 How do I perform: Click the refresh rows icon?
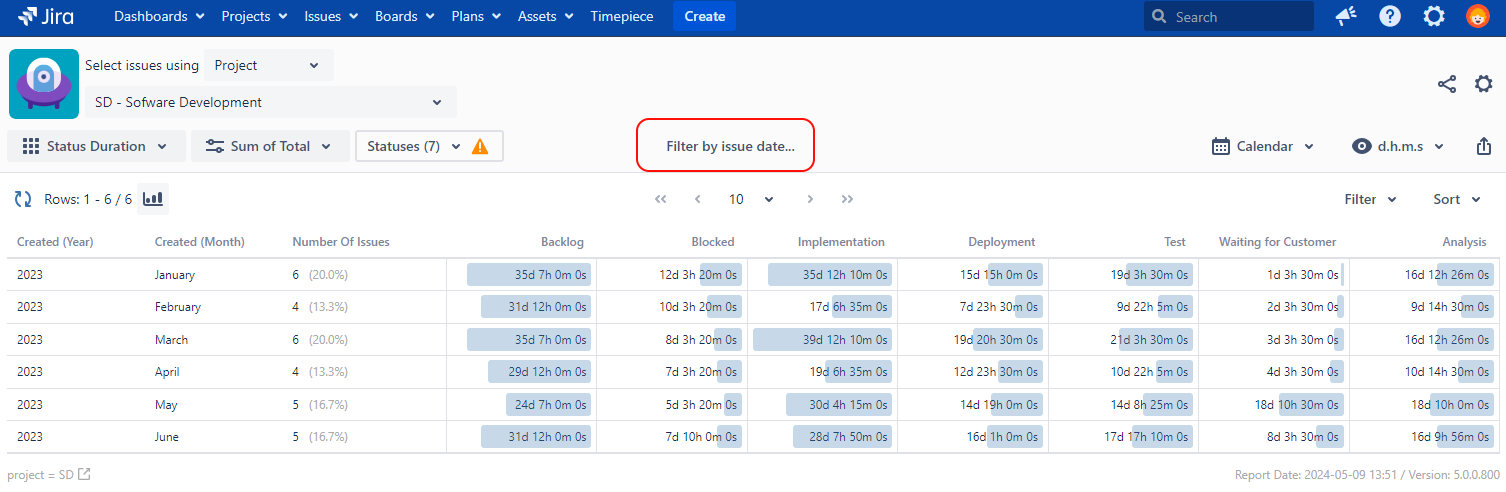point(22,199)
